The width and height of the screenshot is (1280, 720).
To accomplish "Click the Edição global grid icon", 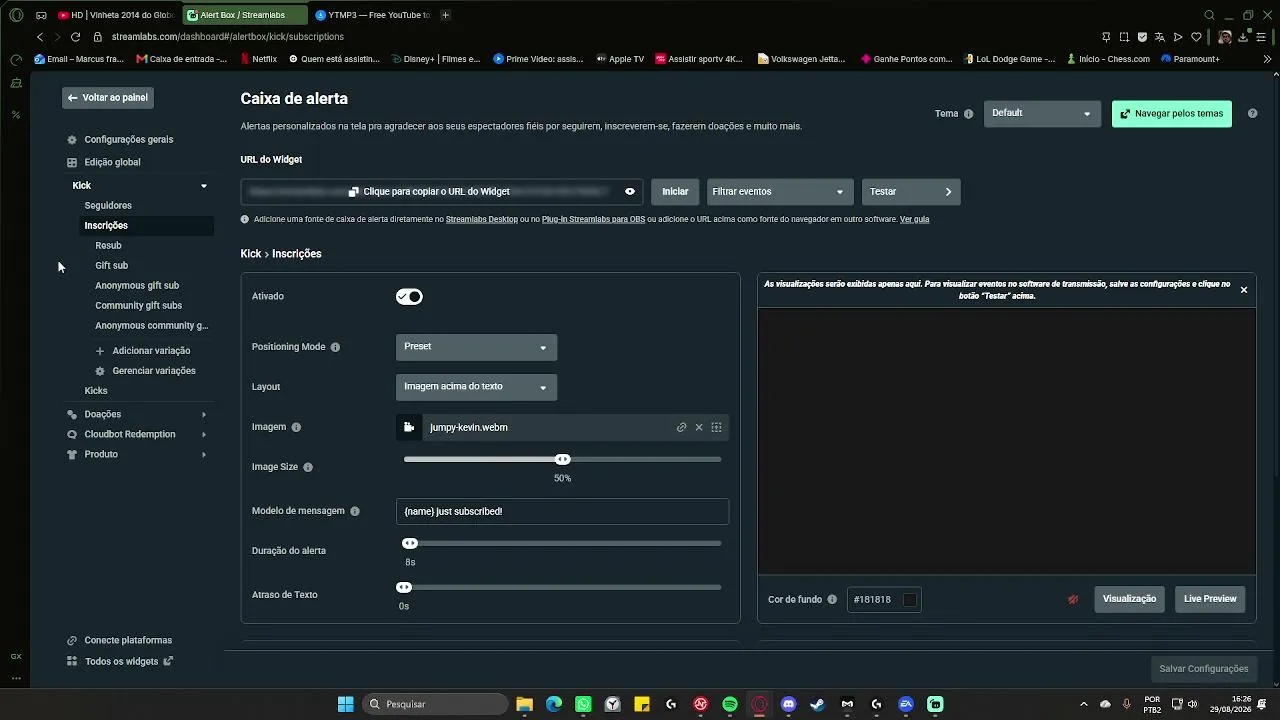I will coord(72,162).
